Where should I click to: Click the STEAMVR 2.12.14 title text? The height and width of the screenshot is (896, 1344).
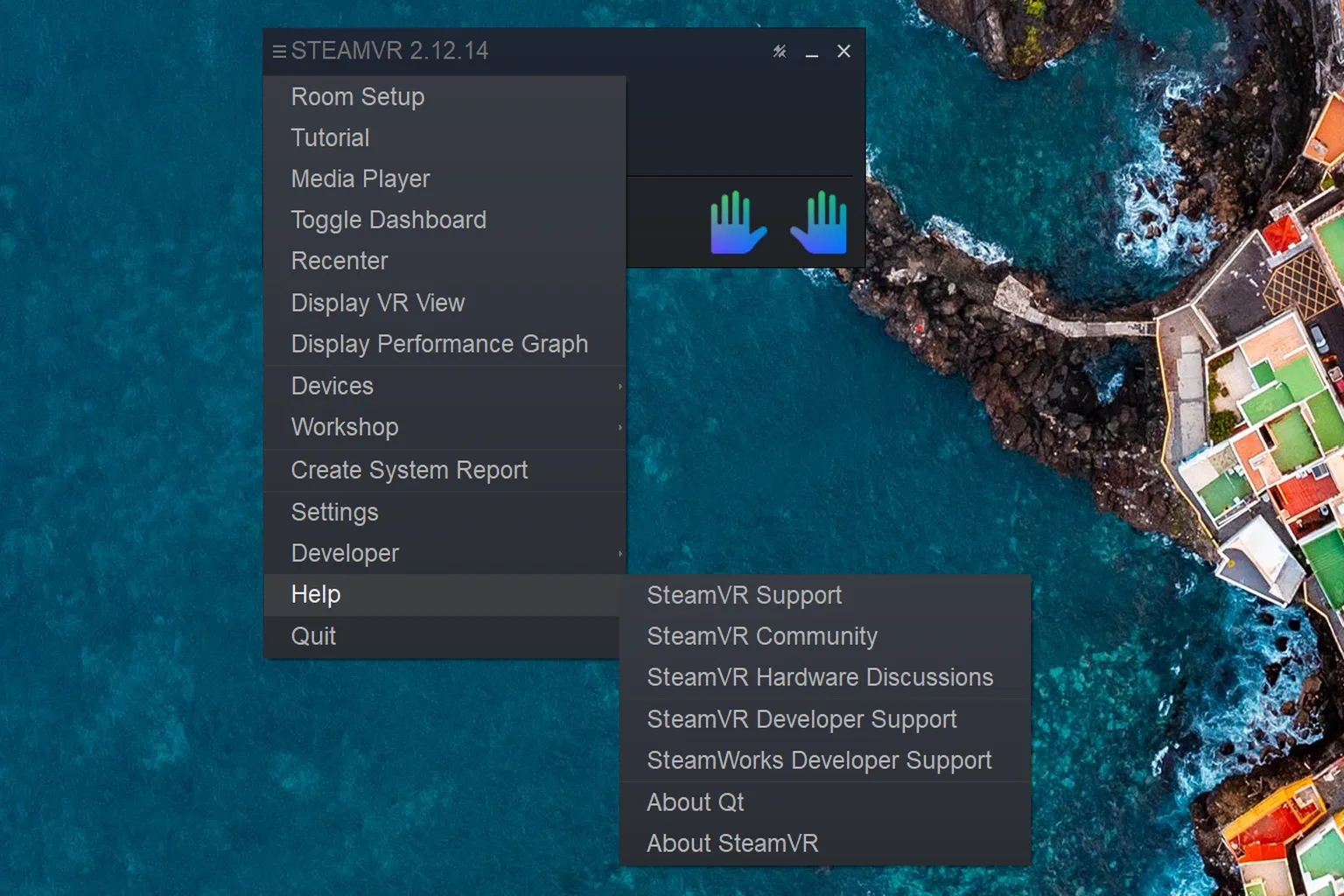click(x=389, y=51)
